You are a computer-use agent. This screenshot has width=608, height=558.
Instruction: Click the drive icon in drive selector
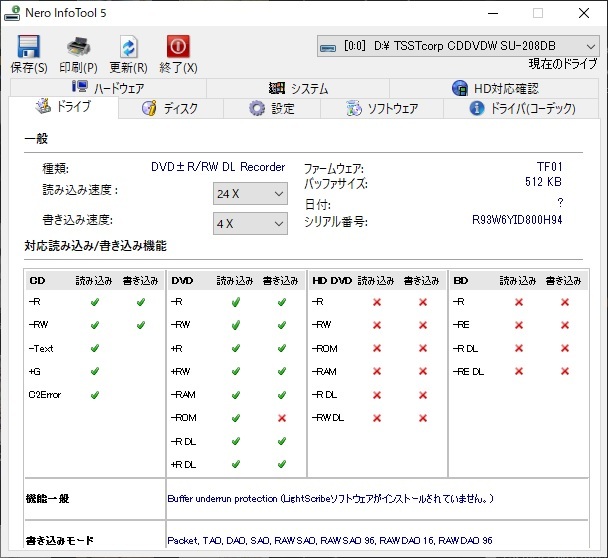[328, 47]
